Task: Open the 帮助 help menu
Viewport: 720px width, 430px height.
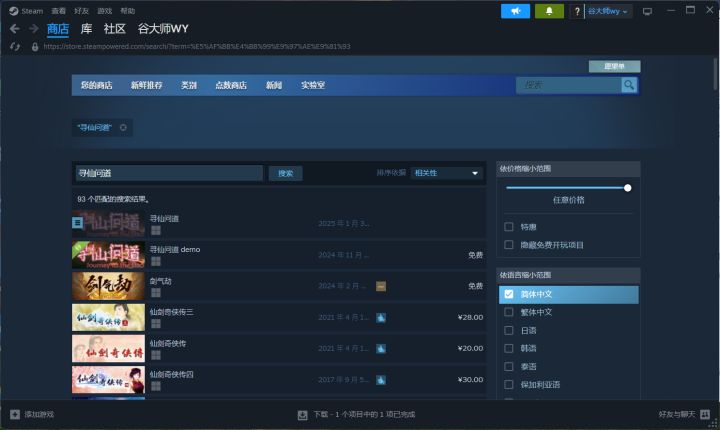Action: [x=128, y=11]
